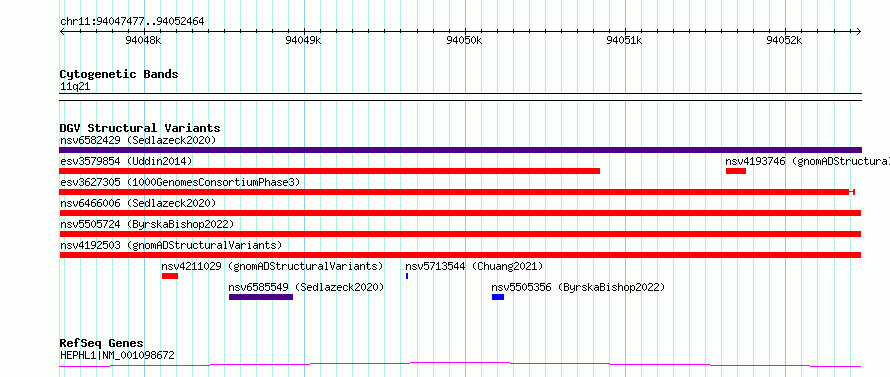The image size is (890, 377).
Task: Click the blue nsv5505356 variant bar
Action: (x=498, y=297)
